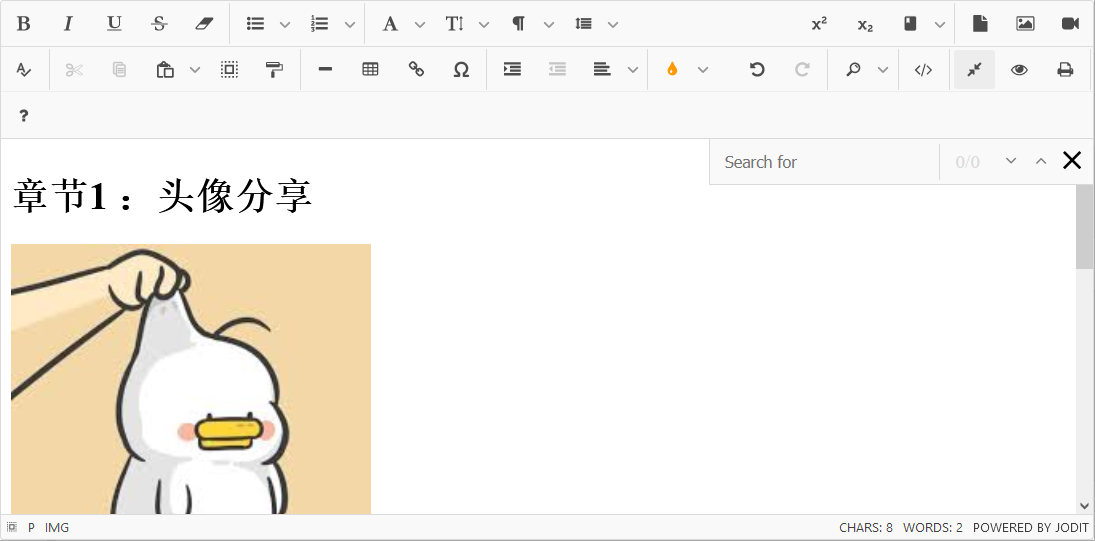This screenshot has width=1095, height=541.
Task: Expand the font family dropdown arrow
Action: click(420, 24)
